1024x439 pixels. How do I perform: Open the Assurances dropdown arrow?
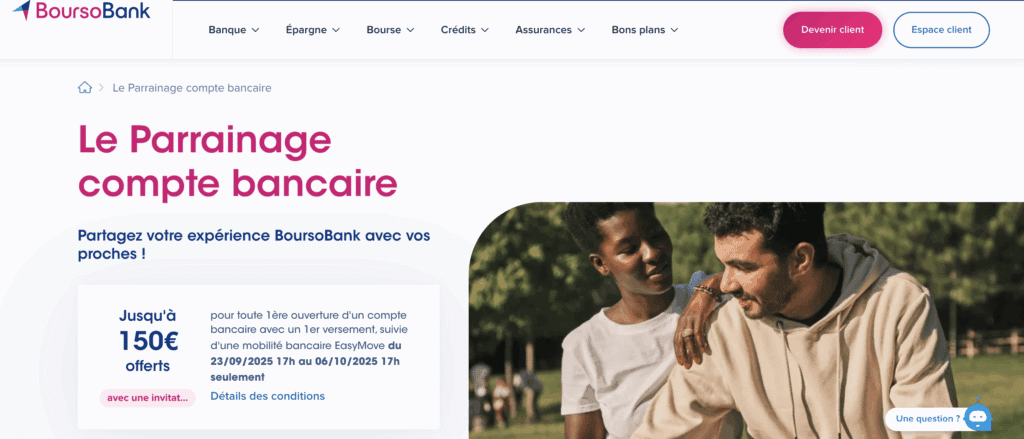[581, 30]
